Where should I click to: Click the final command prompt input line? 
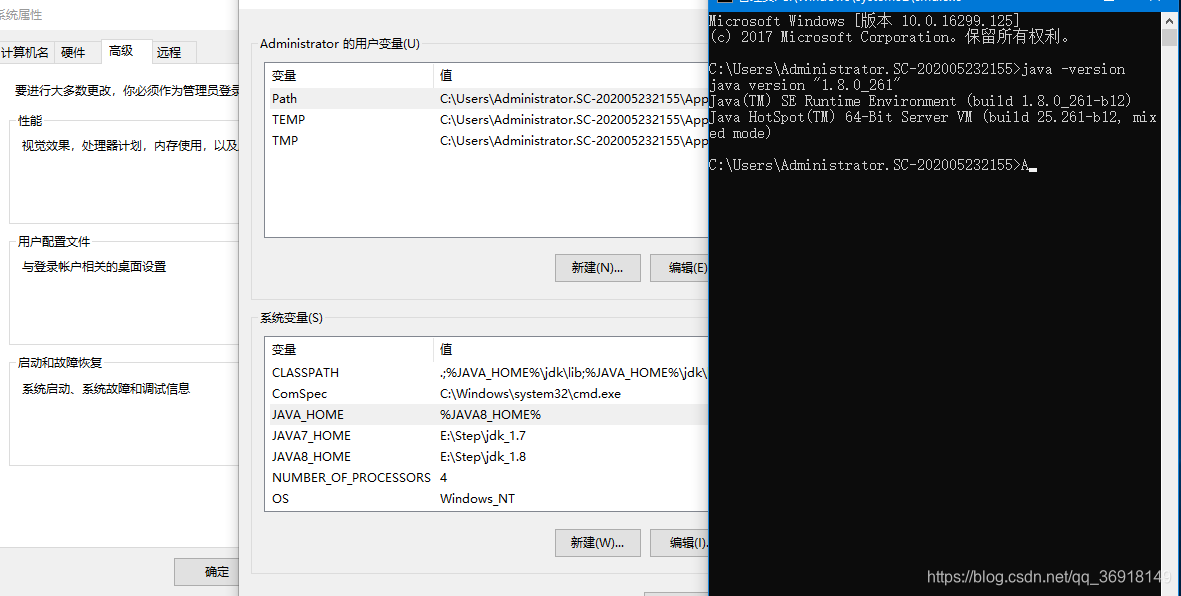873,165
